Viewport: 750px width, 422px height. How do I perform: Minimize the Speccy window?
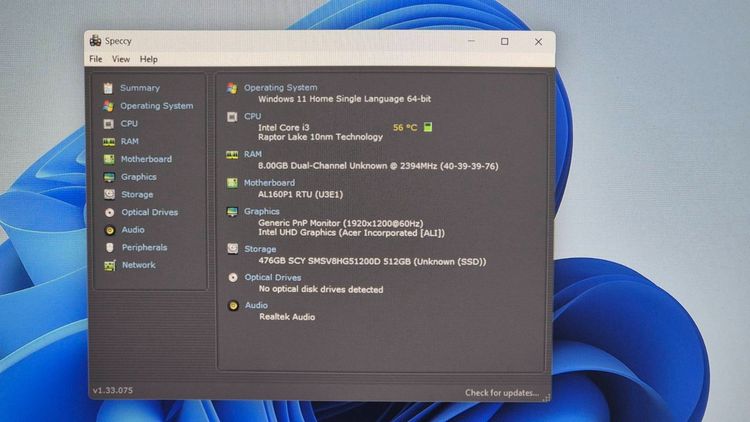[472, 42]
